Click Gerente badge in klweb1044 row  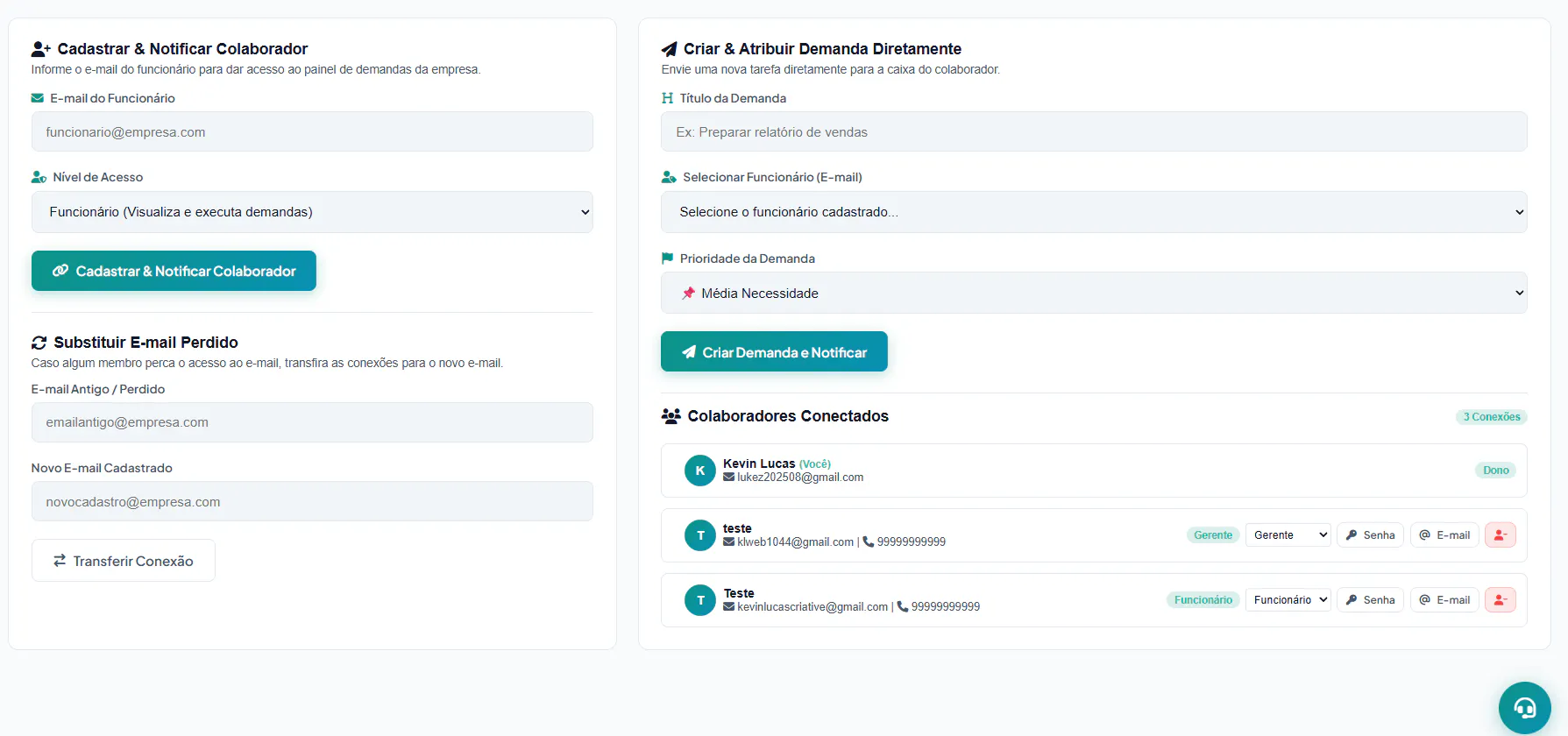1213,535
